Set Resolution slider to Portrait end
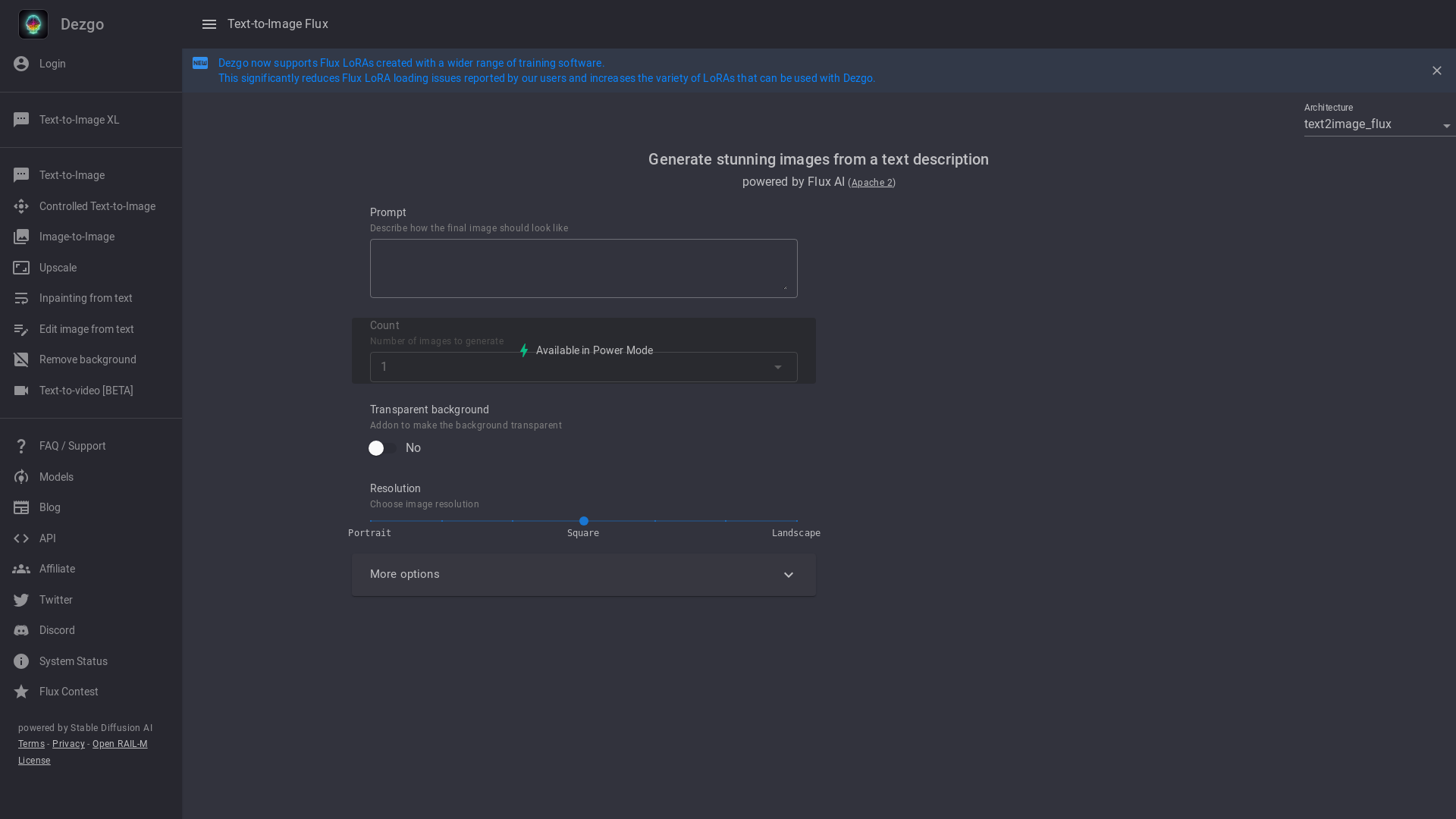This screenshot has width=1456, height=819. (x=370, y=521)
